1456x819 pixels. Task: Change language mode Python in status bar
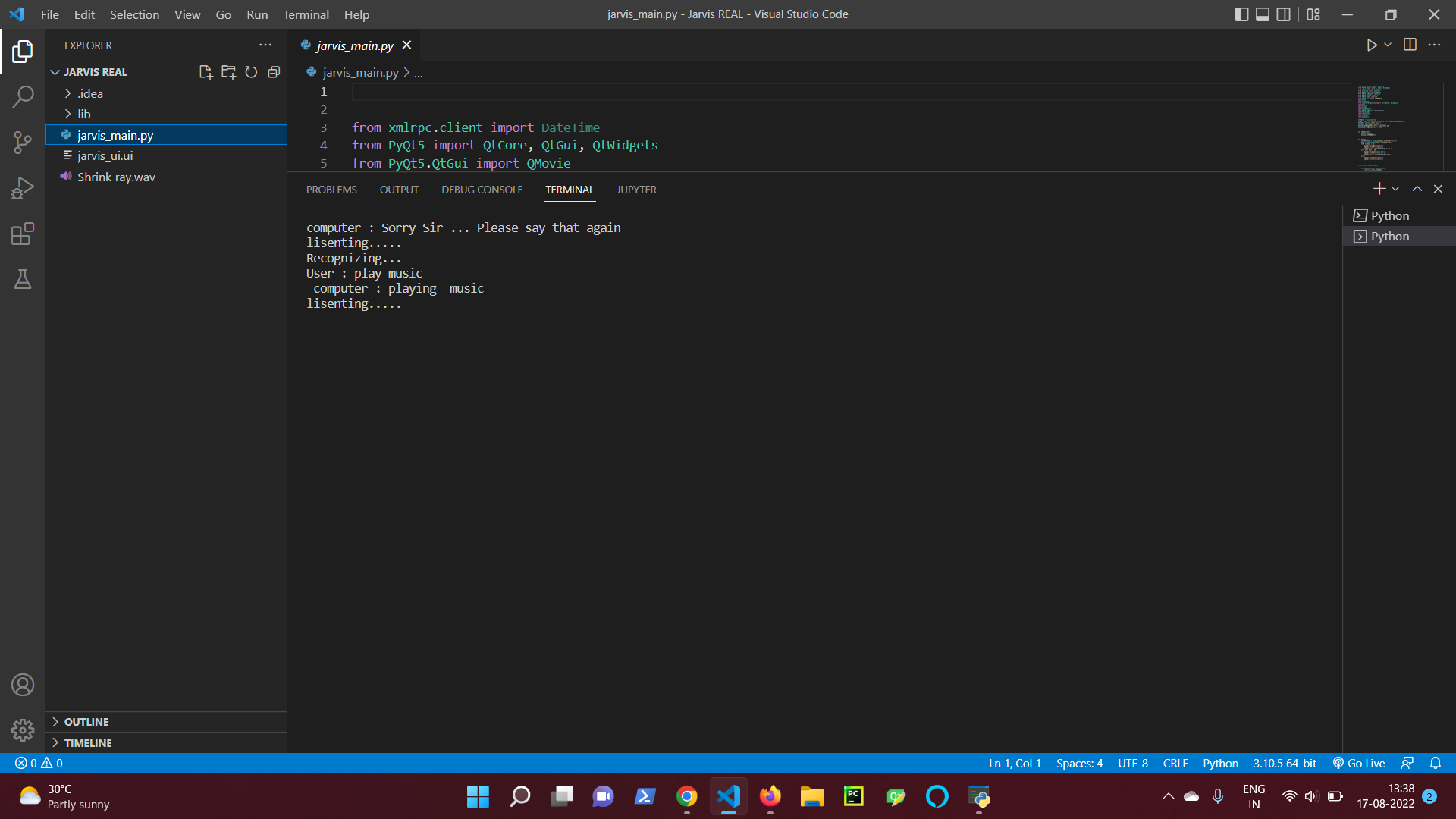point(1220,763)
